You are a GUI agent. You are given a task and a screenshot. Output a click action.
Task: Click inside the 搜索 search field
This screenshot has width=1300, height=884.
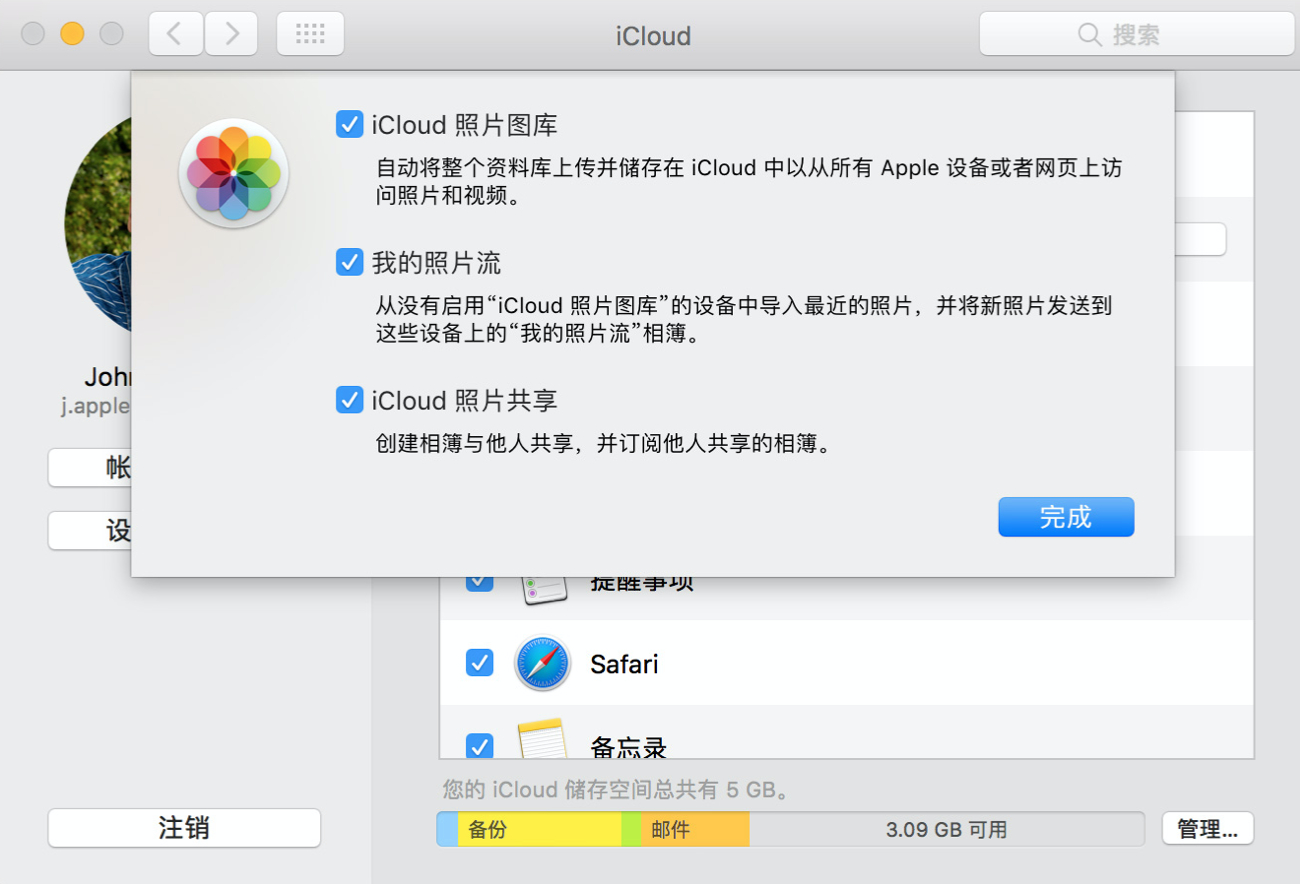tap(1150, 35)
